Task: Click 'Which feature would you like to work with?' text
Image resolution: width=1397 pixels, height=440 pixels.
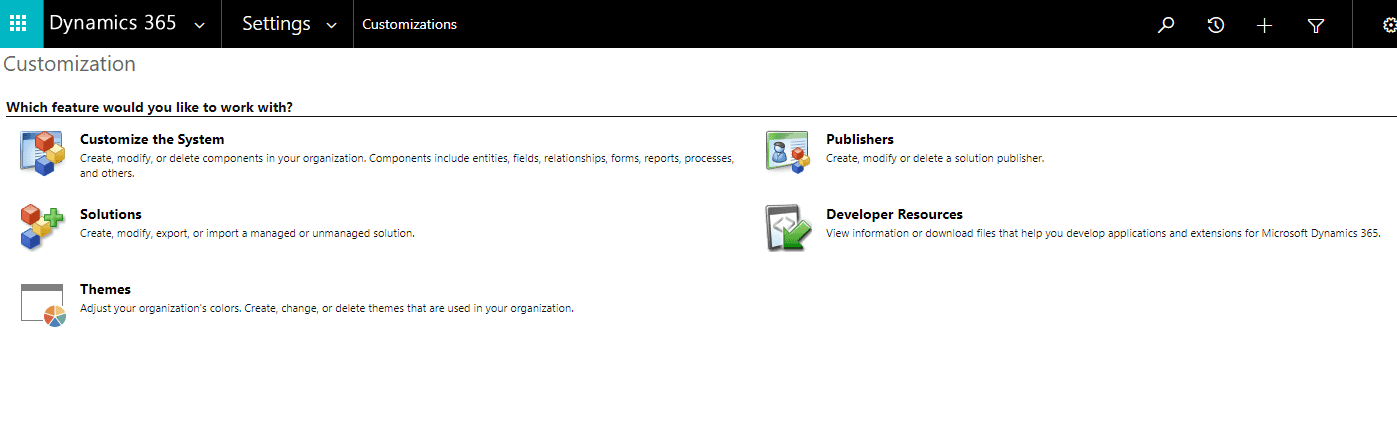Action: click(150, 107)
